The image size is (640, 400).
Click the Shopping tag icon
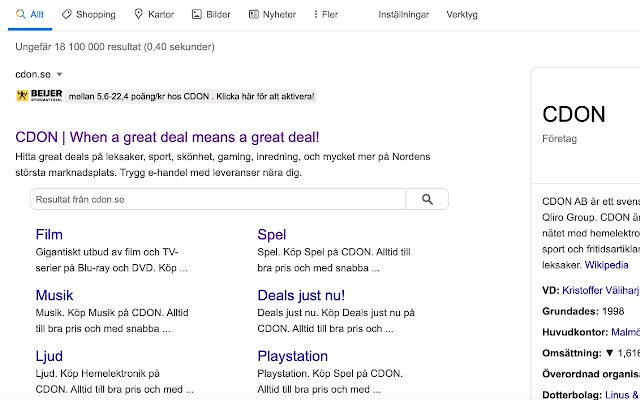point(67,15)
